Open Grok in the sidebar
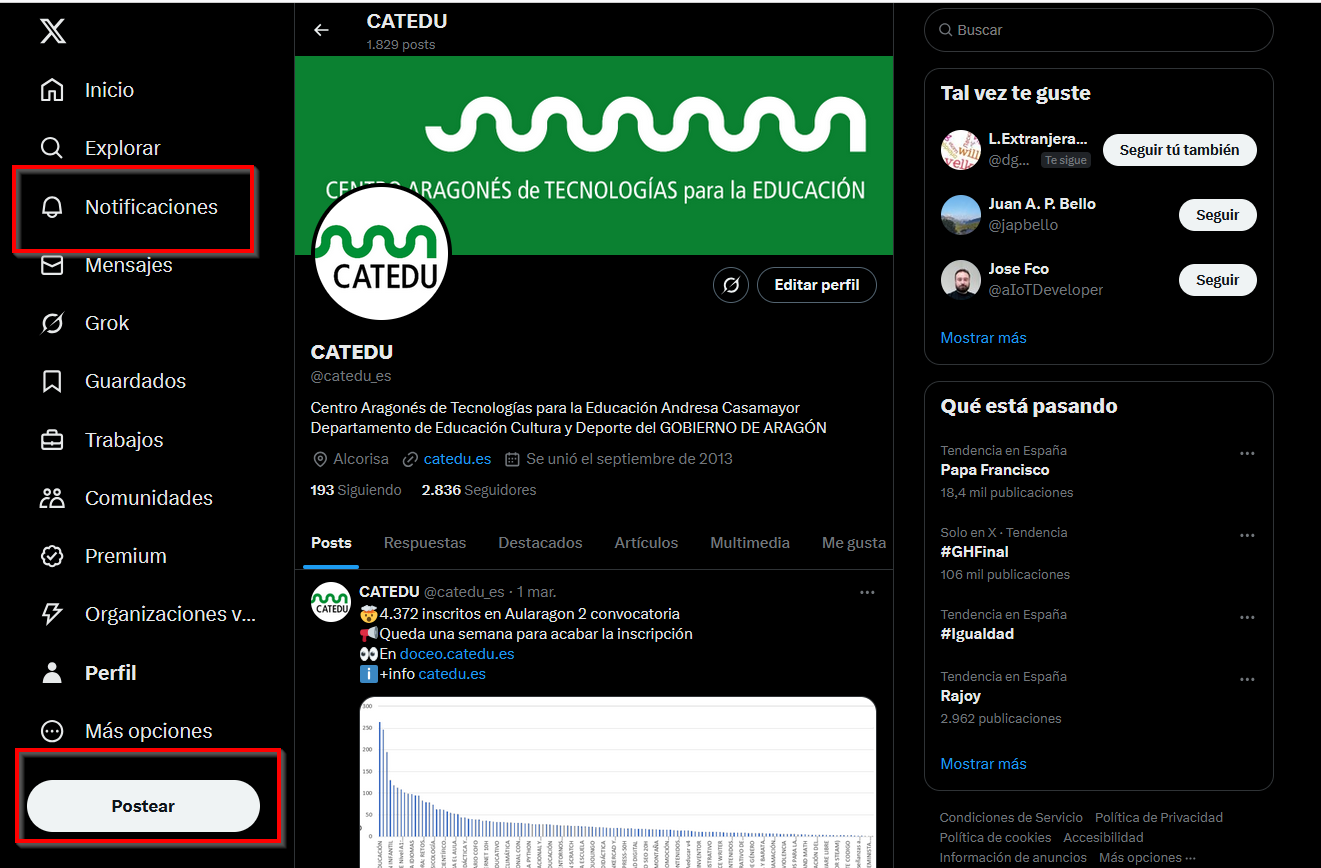 pyautogui.click(x=85, y=323)
